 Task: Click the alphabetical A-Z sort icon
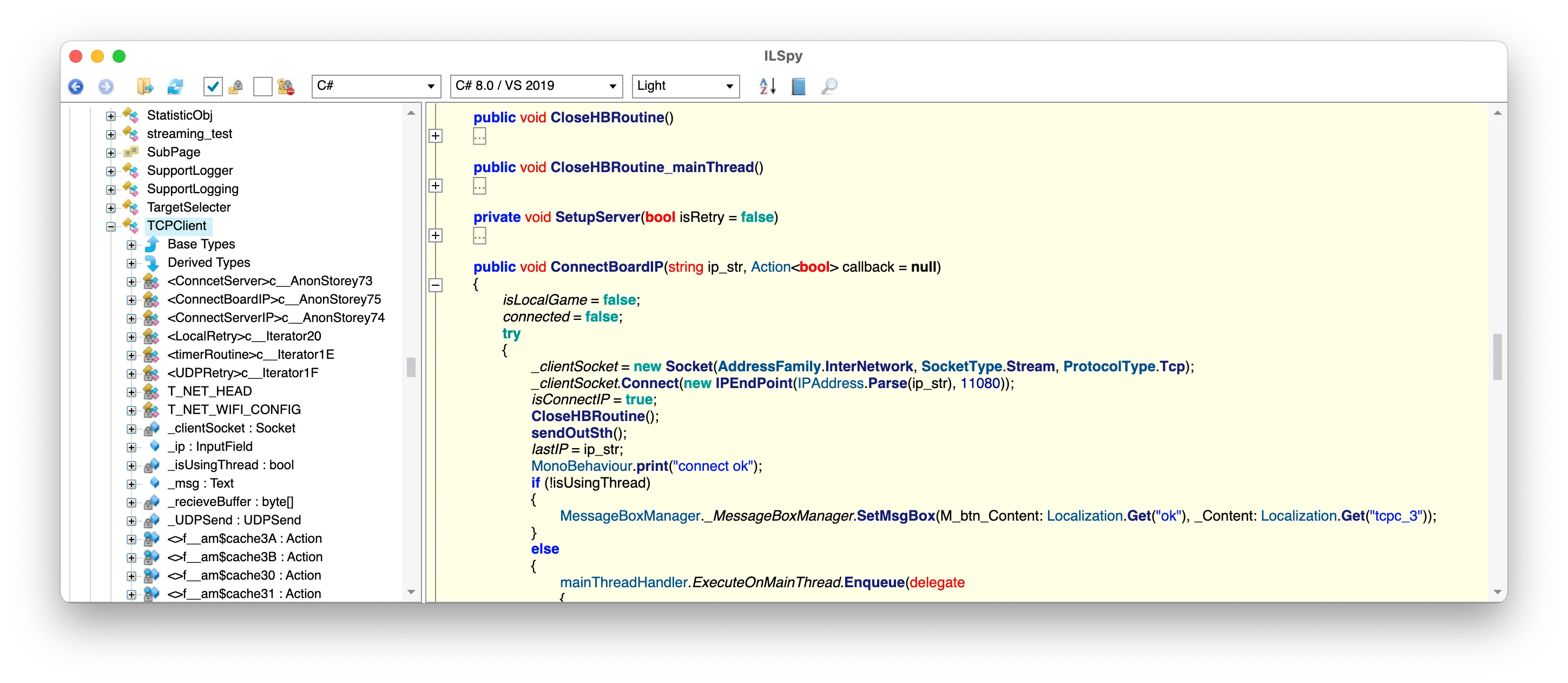tap(767, 87)
